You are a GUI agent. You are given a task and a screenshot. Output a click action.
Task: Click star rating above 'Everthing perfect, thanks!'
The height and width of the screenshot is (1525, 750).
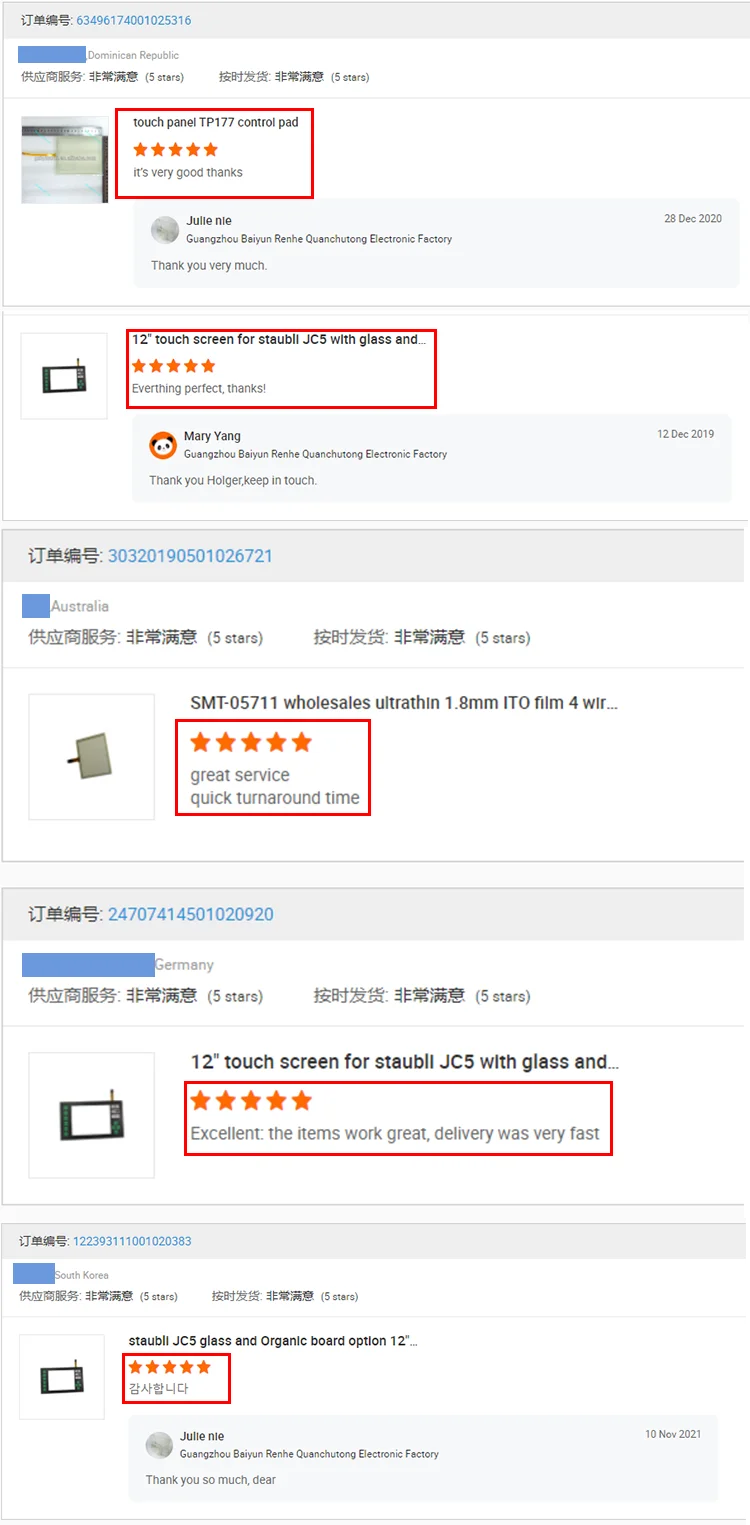(174, 366)
